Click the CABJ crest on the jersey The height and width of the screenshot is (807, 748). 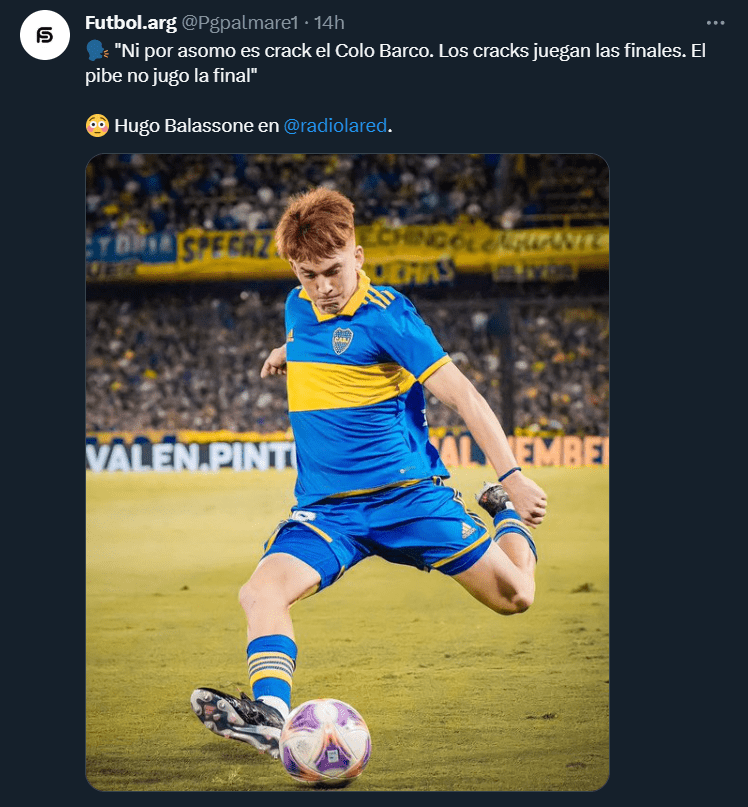(343, 341)
